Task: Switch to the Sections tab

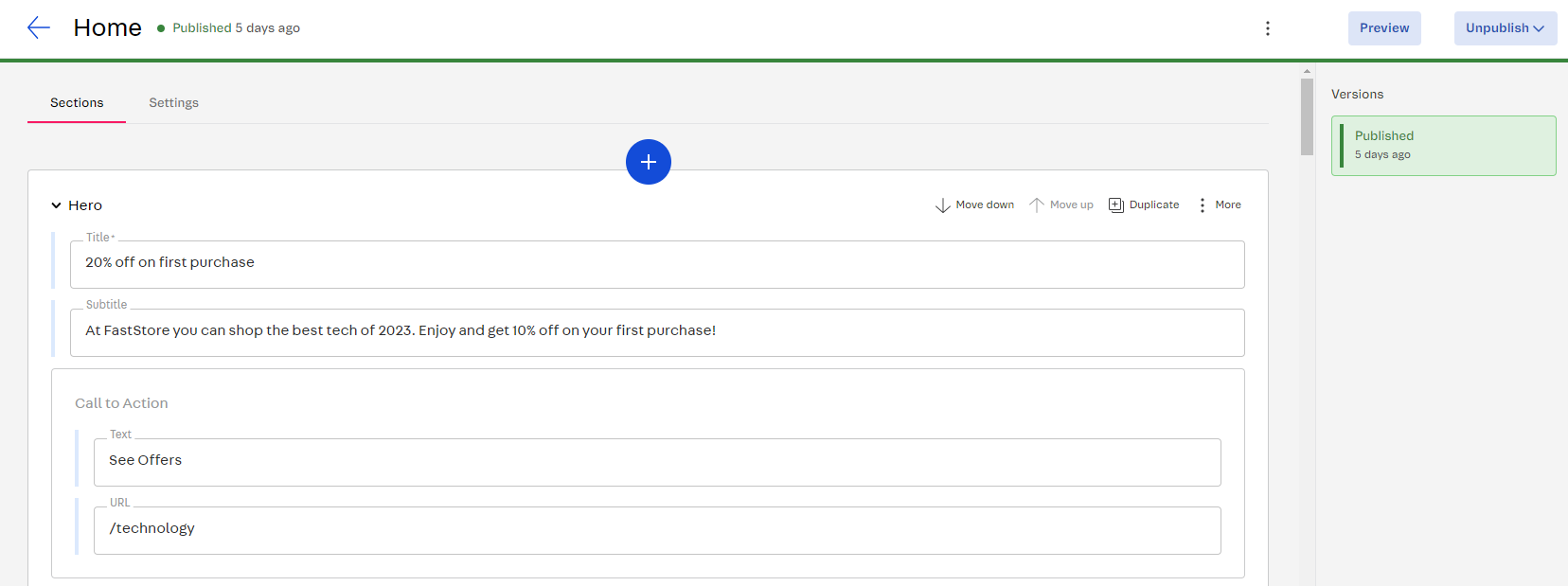Action: (77, 102)
